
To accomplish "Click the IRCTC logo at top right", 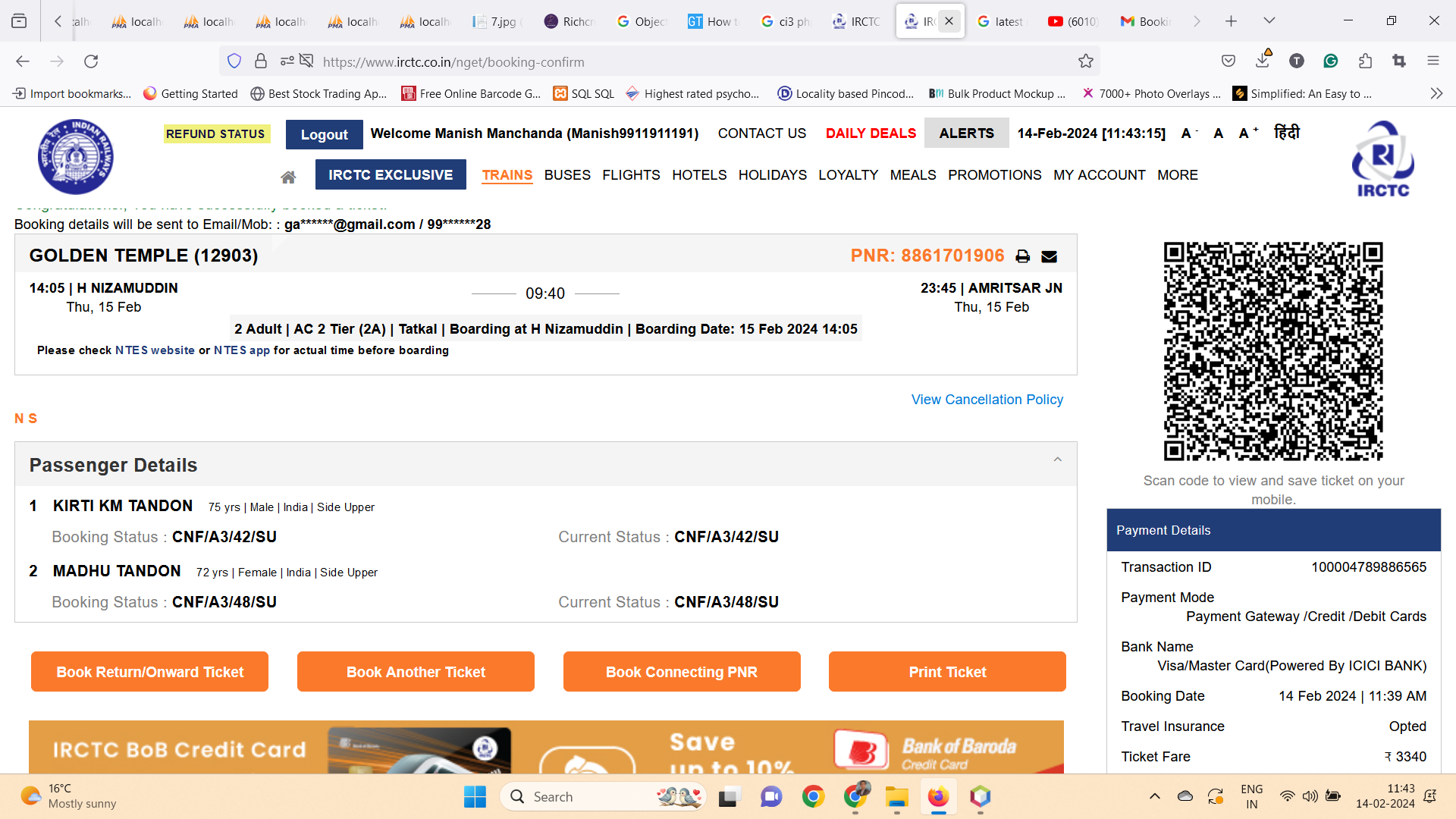I will (x=1382, y=159).
